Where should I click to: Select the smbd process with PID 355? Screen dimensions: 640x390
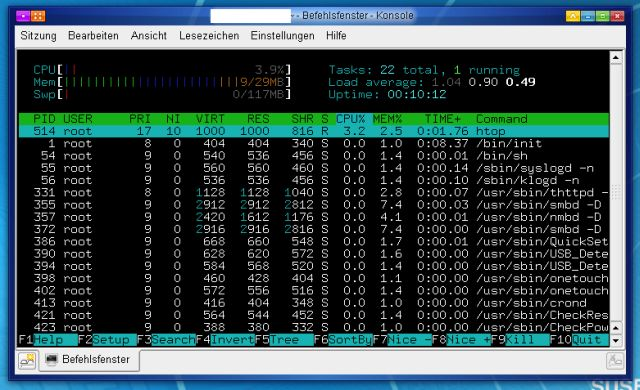click(314, 205)
